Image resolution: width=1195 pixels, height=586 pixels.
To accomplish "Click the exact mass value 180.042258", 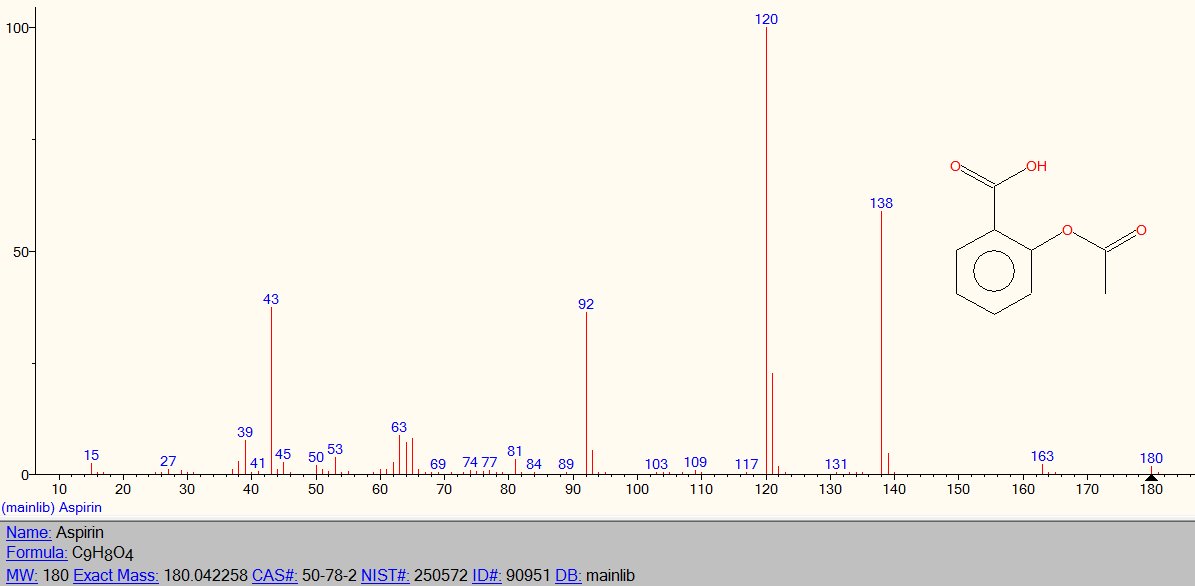I will point(205,575).
